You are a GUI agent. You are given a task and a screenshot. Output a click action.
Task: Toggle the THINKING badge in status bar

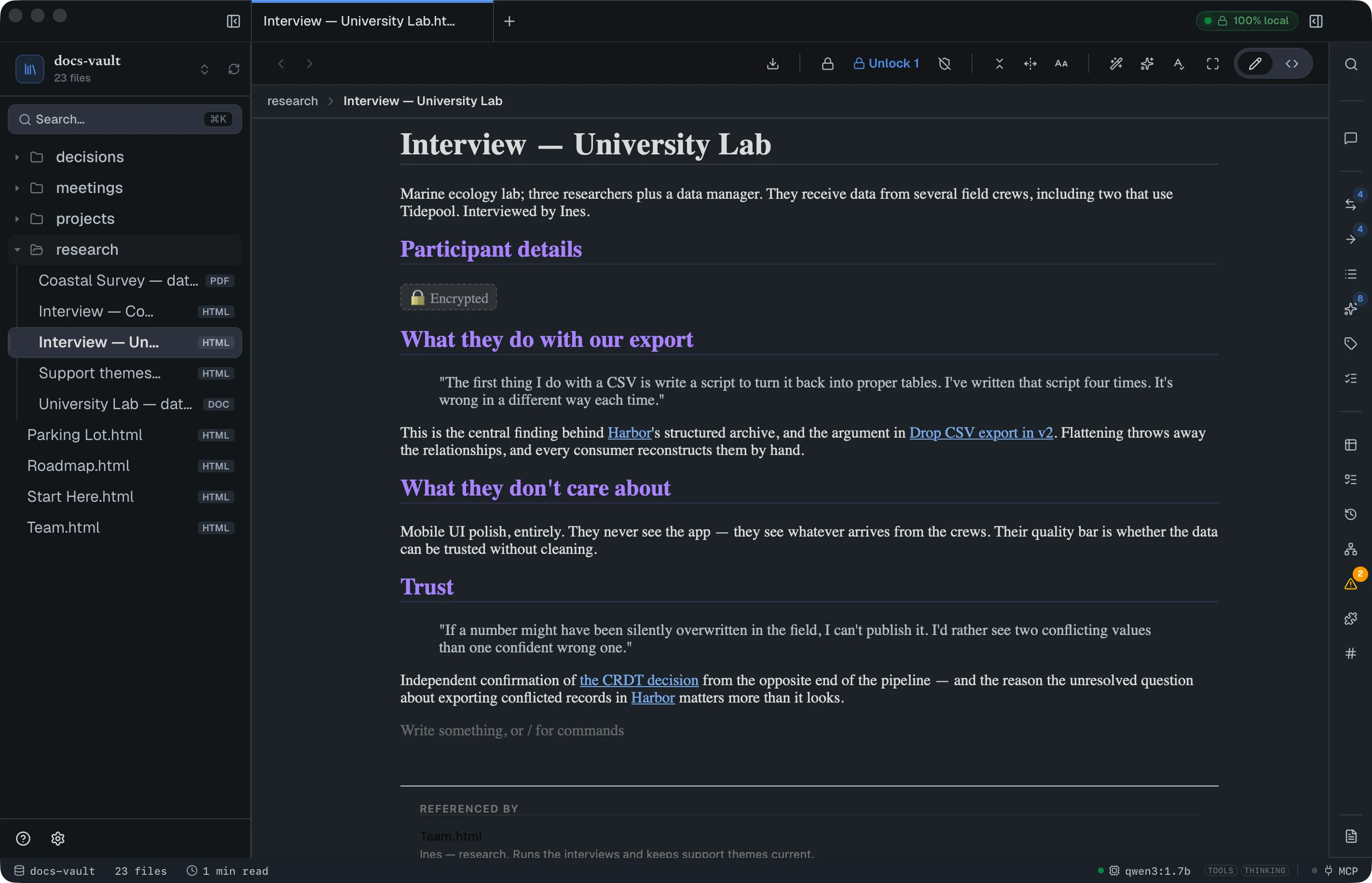[x=1264, y=871]
